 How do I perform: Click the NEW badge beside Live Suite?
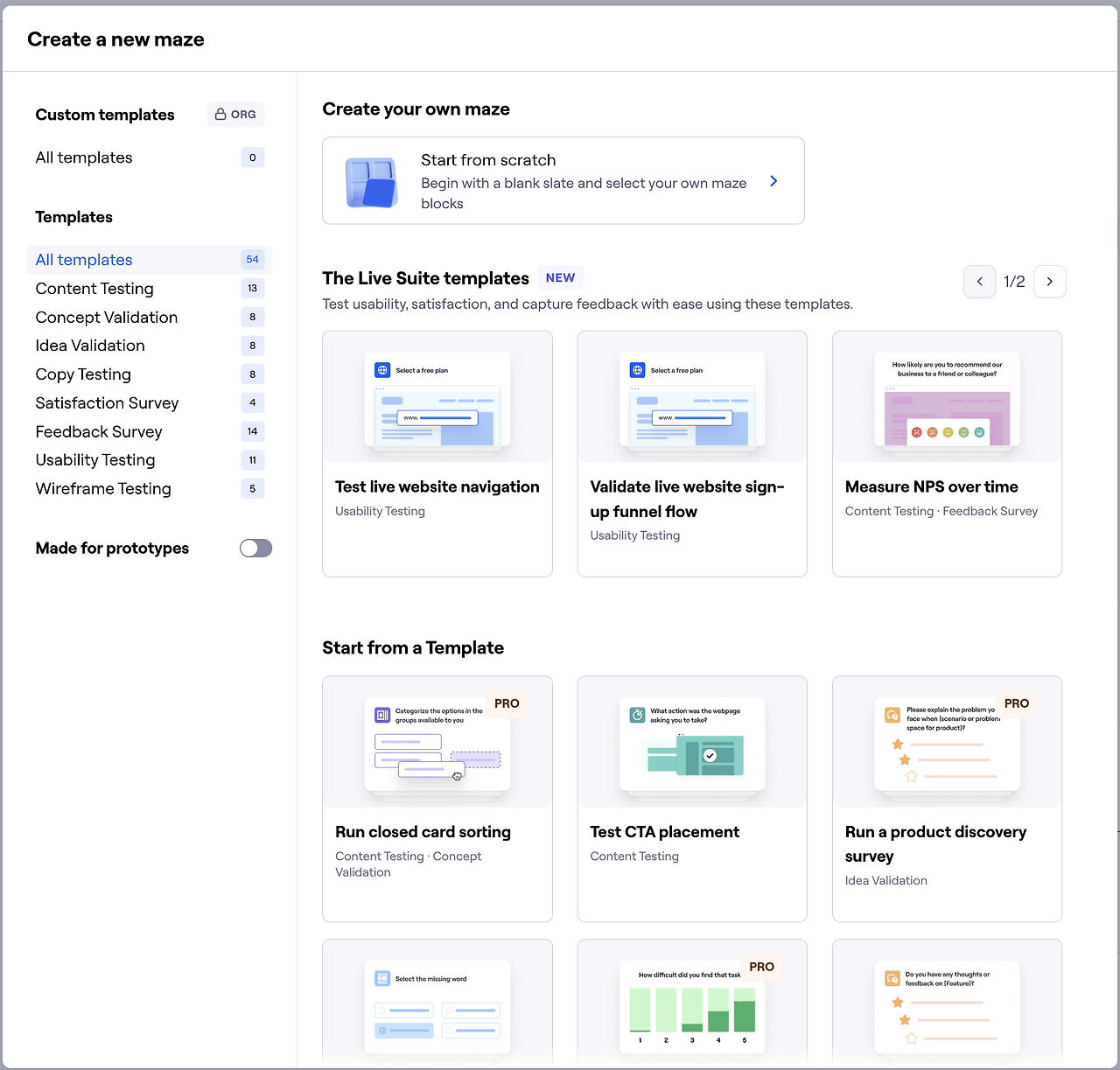(560, 277)
